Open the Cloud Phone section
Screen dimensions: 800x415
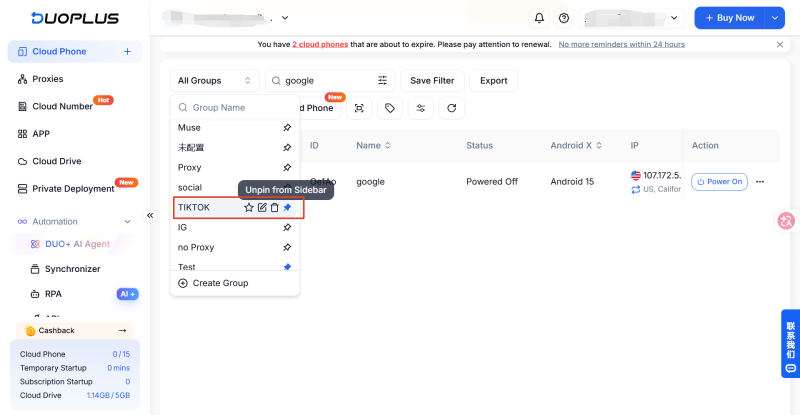(74, 52)
